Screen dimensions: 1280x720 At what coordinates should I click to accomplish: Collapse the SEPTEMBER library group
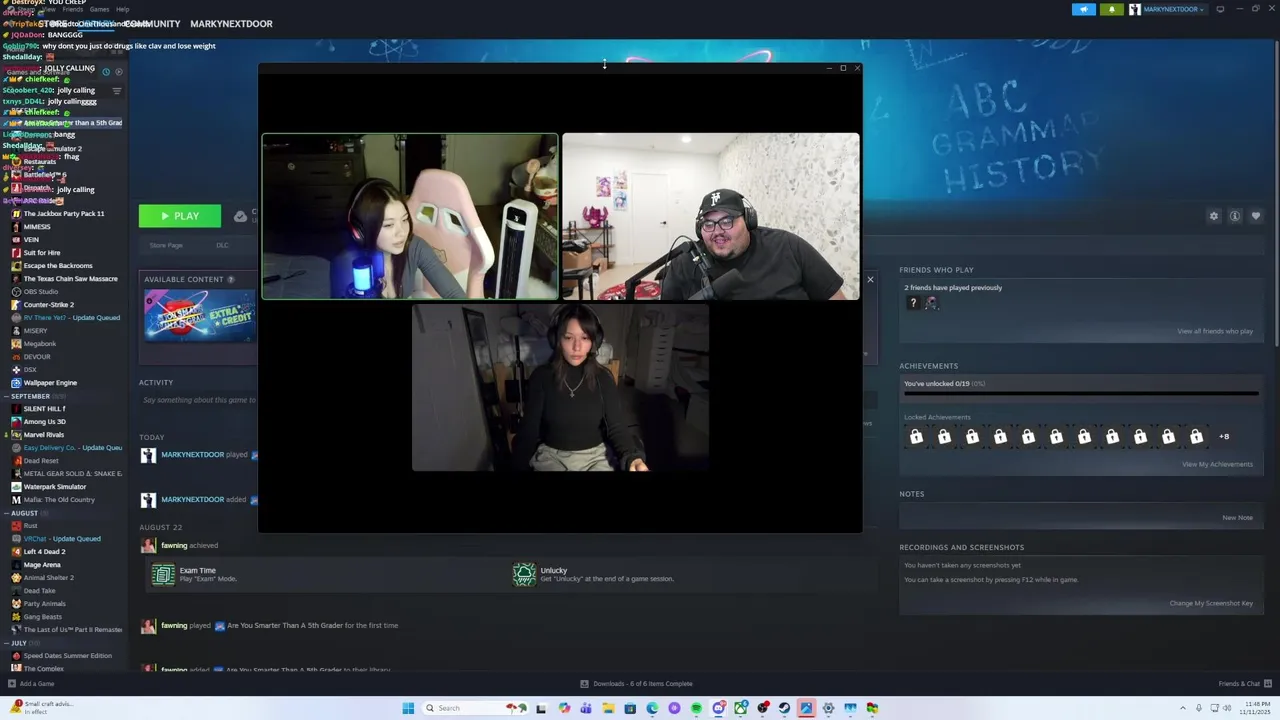tap(30, 396)
